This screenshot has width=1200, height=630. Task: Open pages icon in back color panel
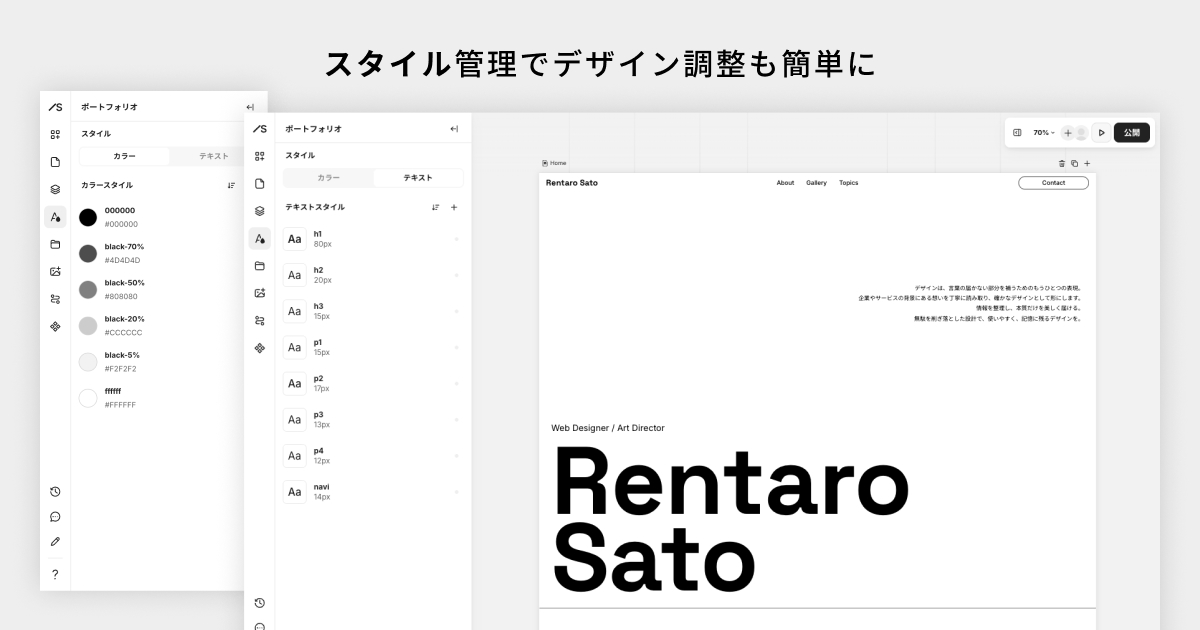click(55, 162)
